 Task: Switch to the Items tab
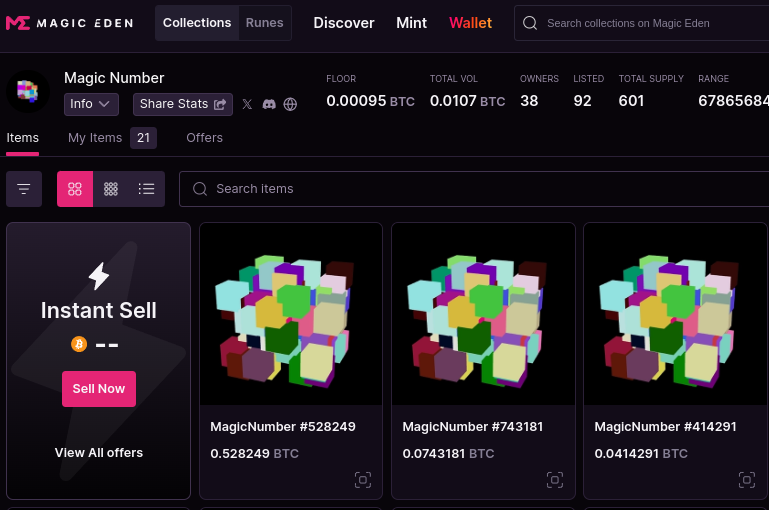[23, 138]
